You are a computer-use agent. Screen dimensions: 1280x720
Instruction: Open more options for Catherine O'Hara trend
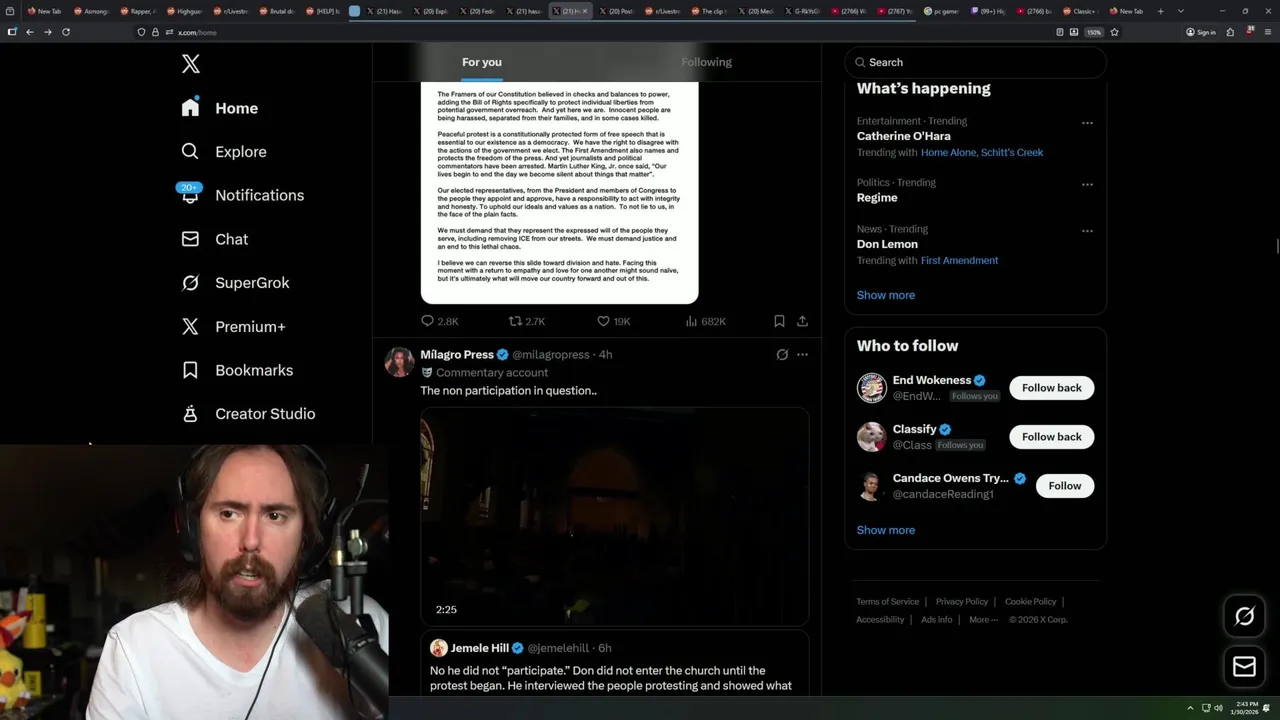coord(1087,123)
